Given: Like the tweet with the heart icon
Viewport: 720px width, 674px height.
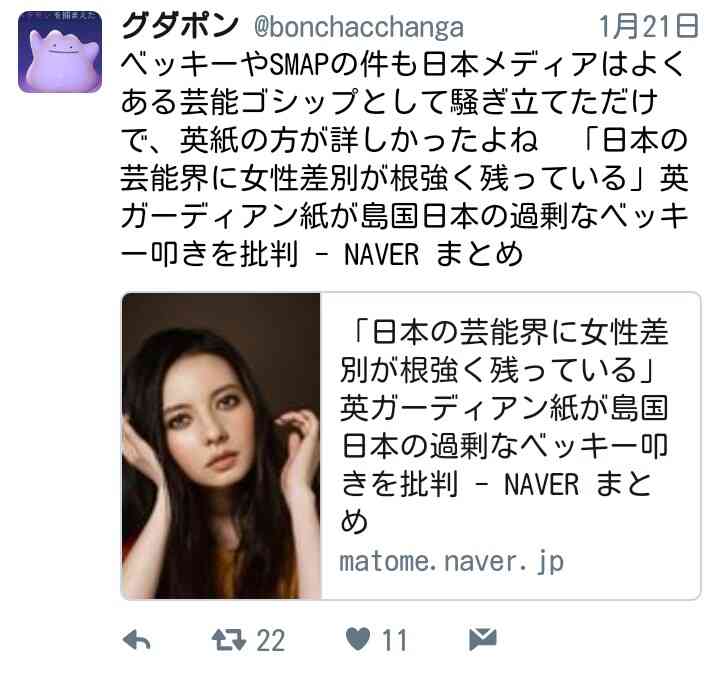Looking at the screenshot, I should point(358,639).
